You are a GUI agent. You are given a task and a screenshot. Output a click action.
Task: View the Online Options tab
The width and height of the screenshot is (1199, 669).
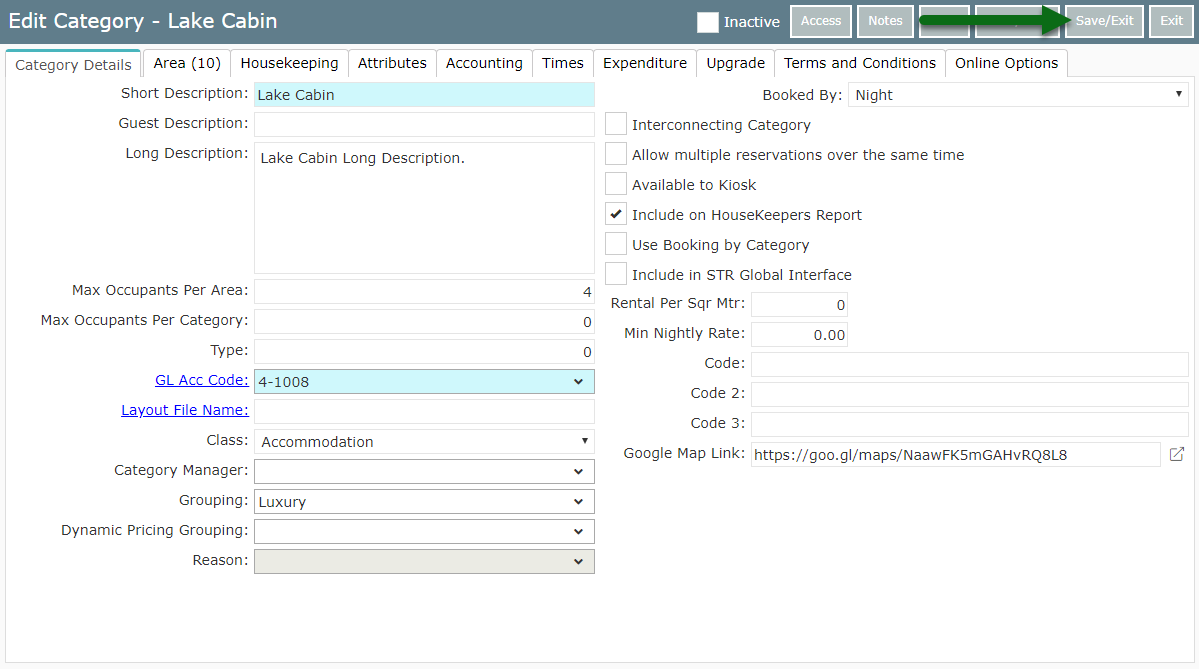(1006, 63)
